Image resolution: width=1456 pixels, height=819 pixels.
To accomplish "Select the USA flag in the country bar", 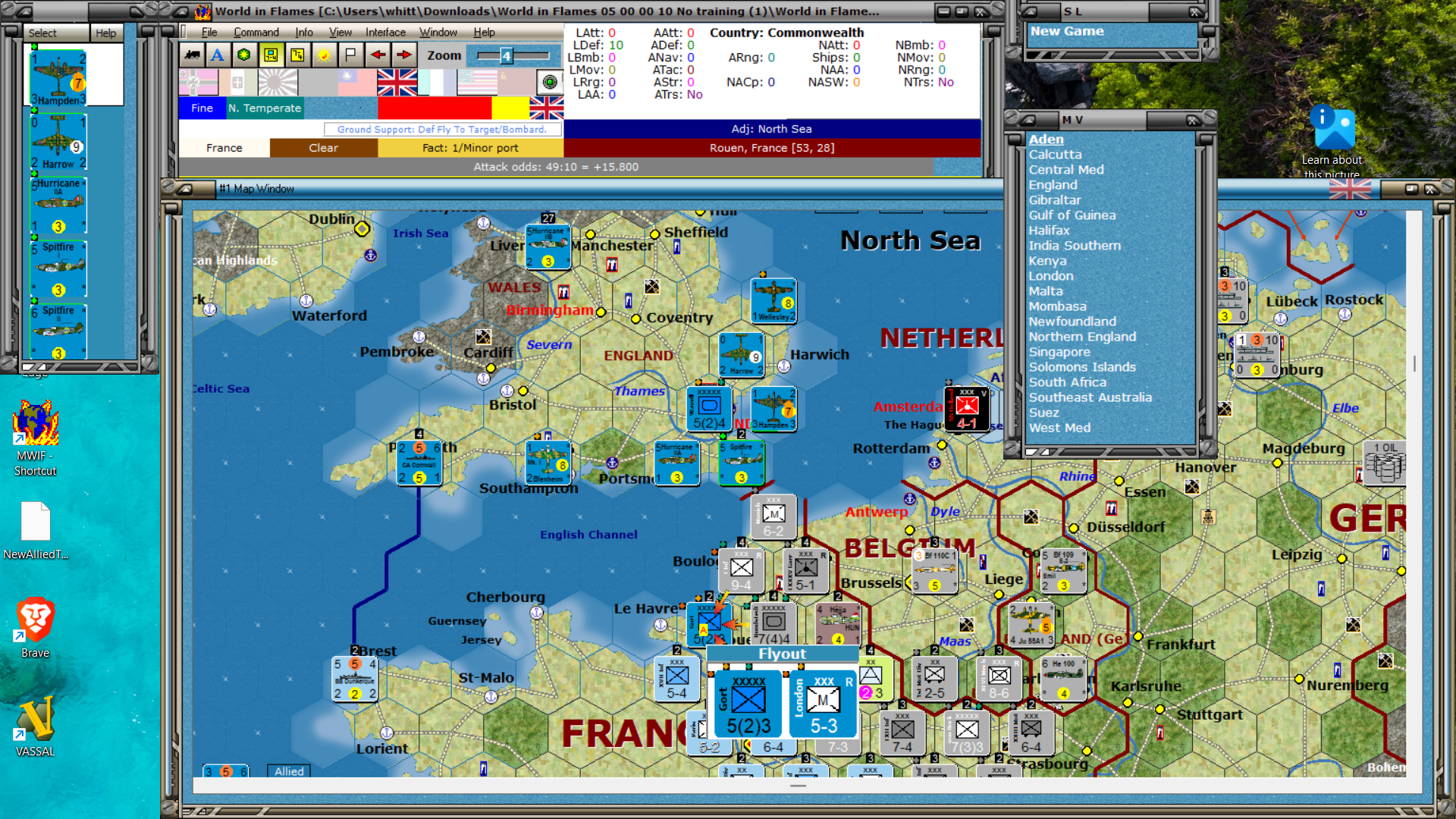I will 477,82.
